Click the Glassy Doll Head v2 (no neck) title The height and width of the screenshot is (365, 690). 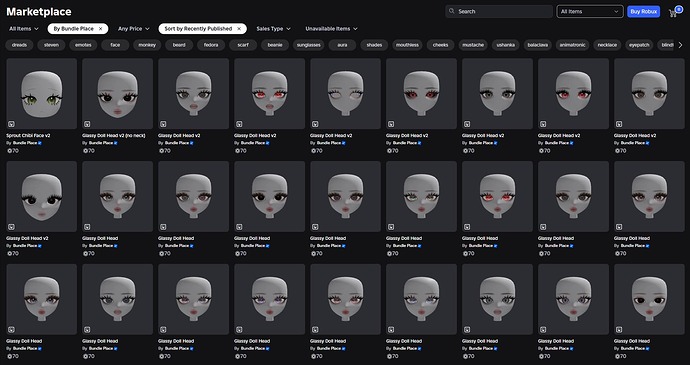[114, 136]
